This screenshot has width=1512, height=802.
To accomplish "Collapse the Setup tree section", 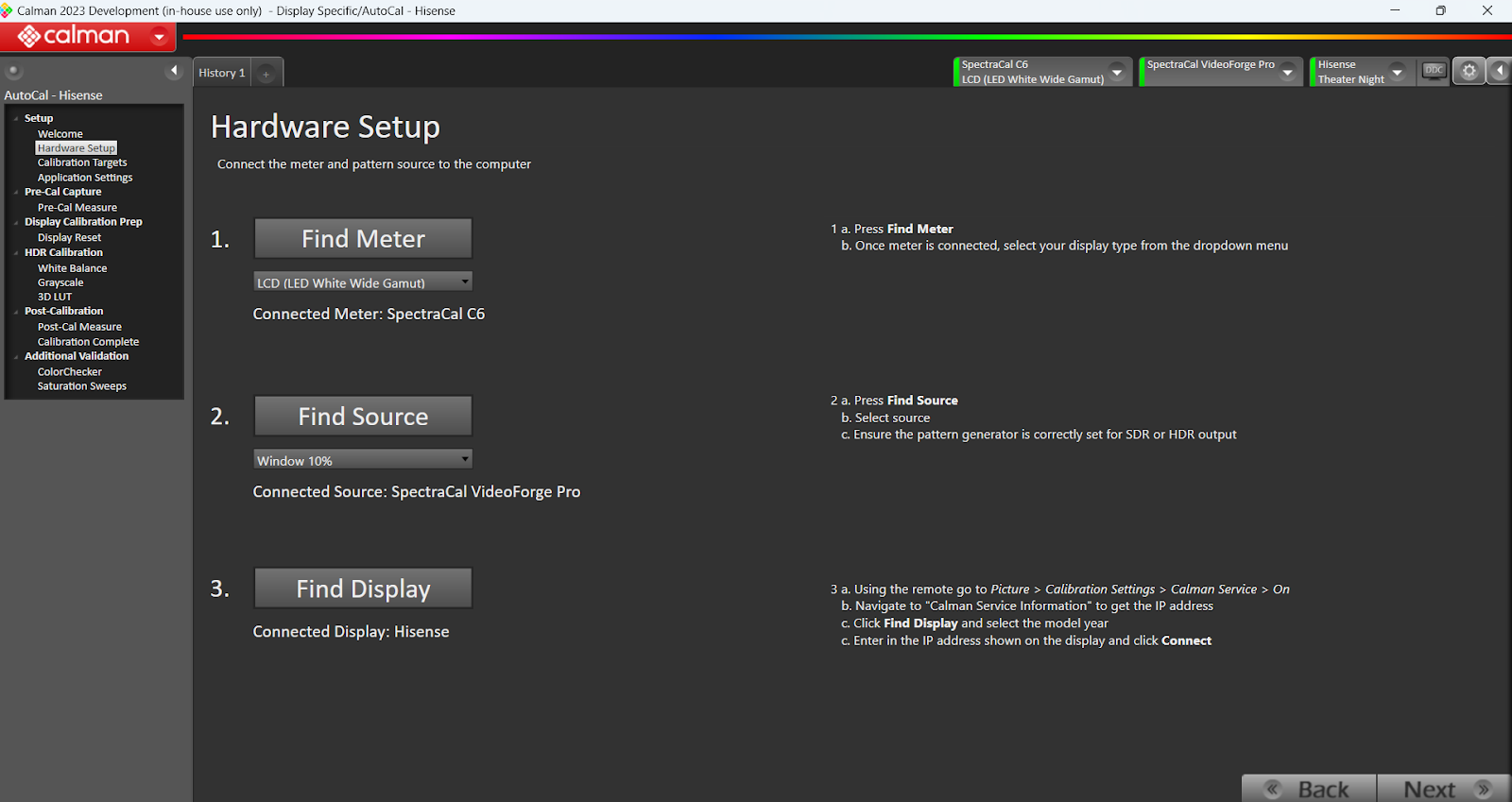I will (16, 119).
